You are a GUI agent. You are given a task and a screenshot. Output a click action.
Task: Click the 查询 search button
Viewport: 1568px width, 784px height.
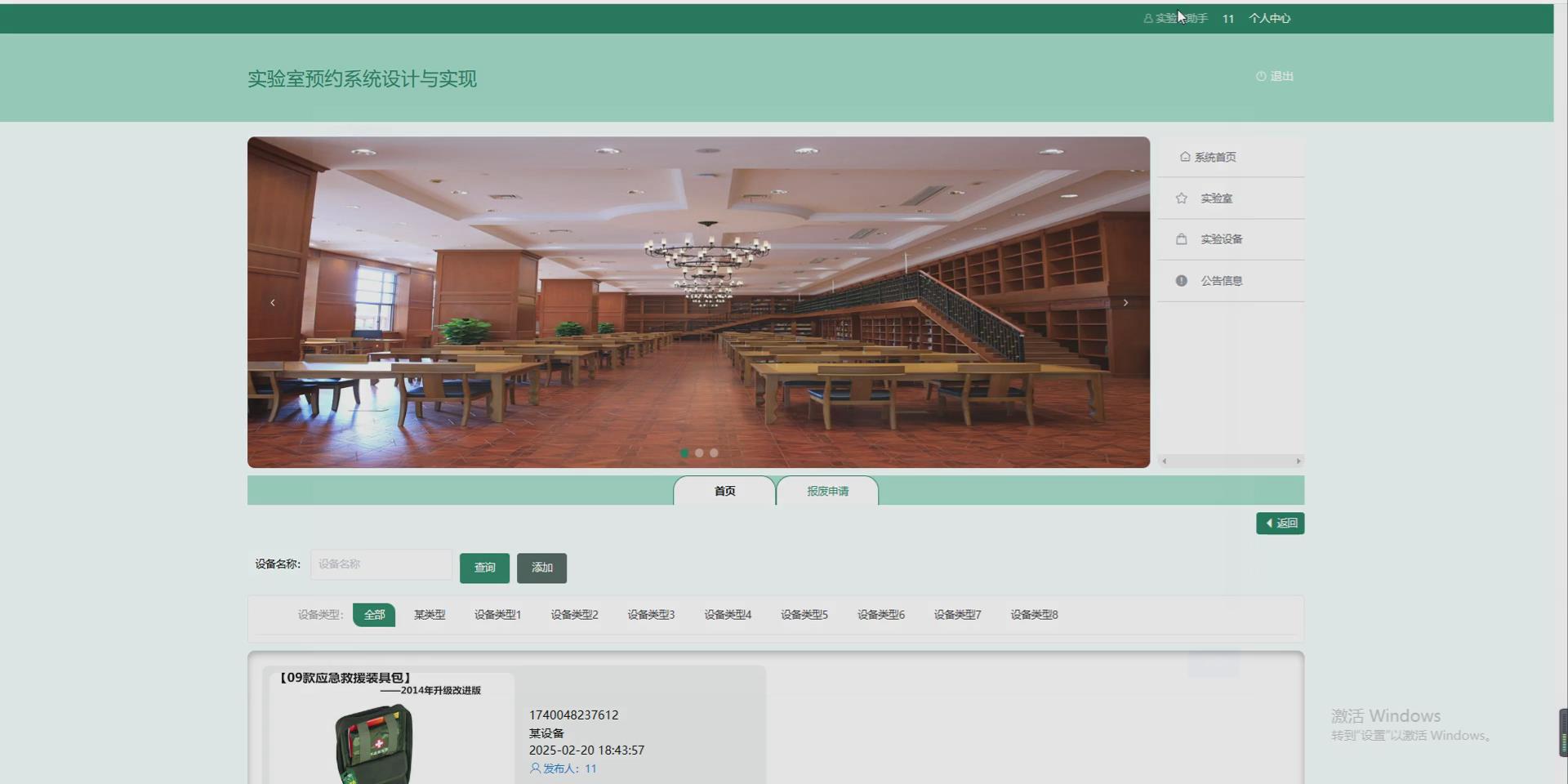pyautogui.click(x=484, y=568)
